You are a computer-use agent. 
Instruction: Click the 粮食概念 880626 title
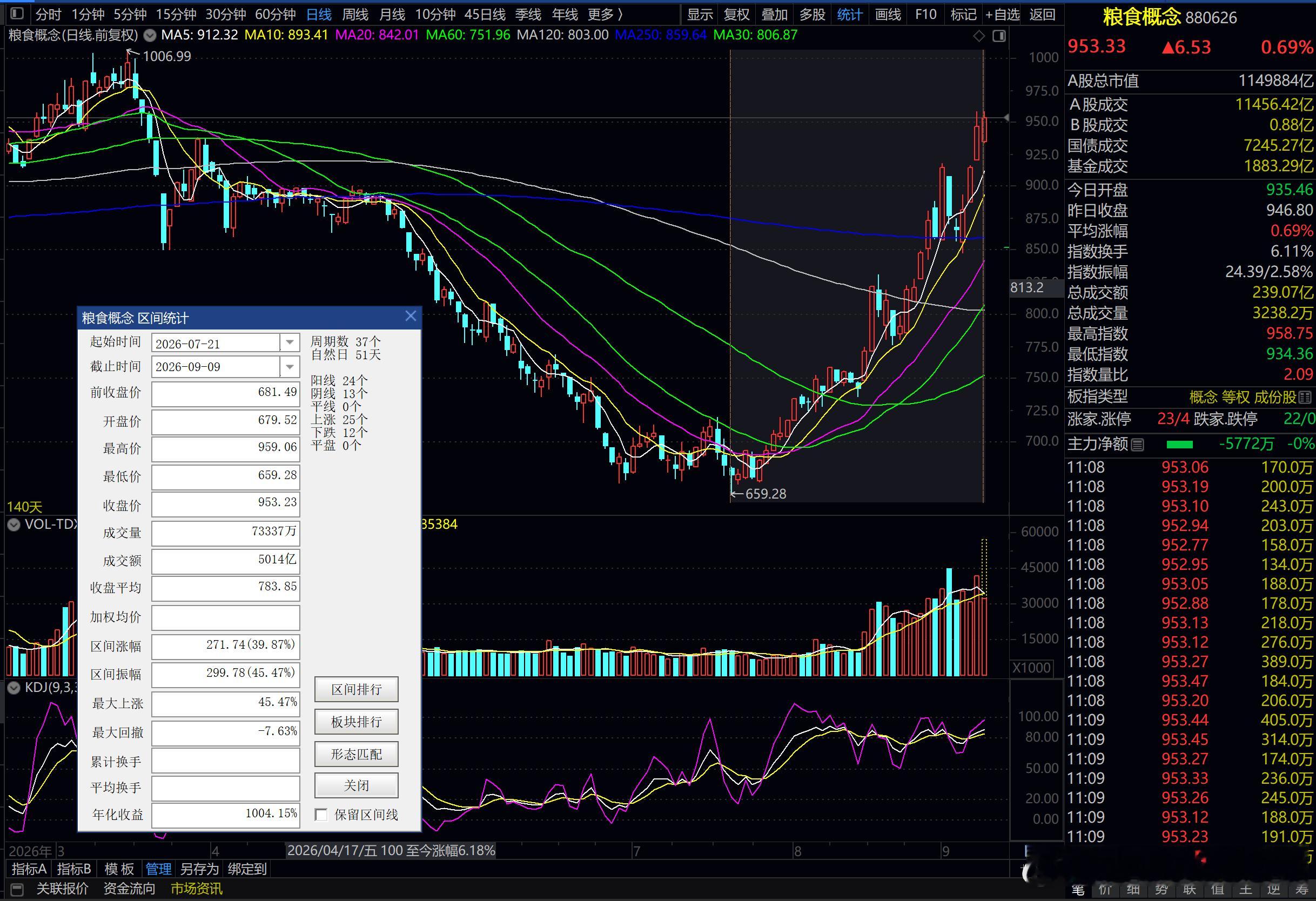coord(1170,18)
